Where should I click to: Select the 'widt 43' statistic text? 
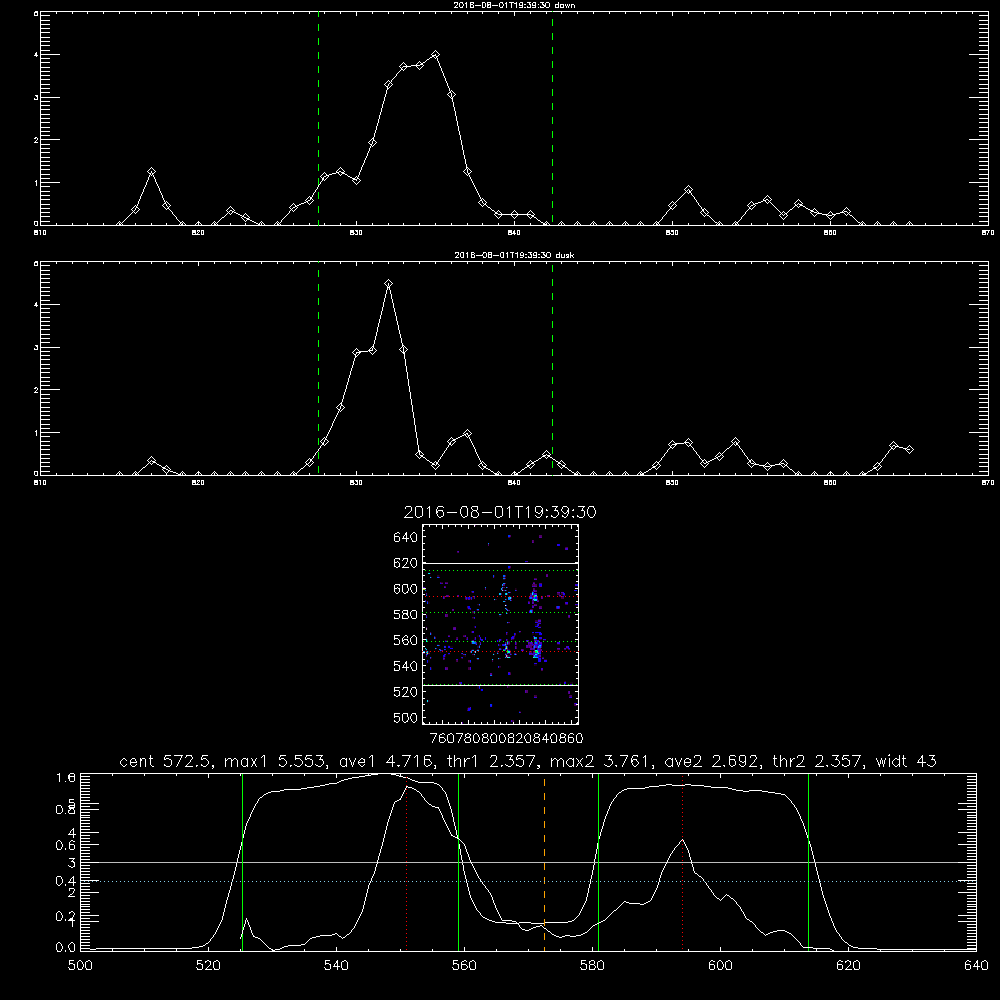point(906,761)
